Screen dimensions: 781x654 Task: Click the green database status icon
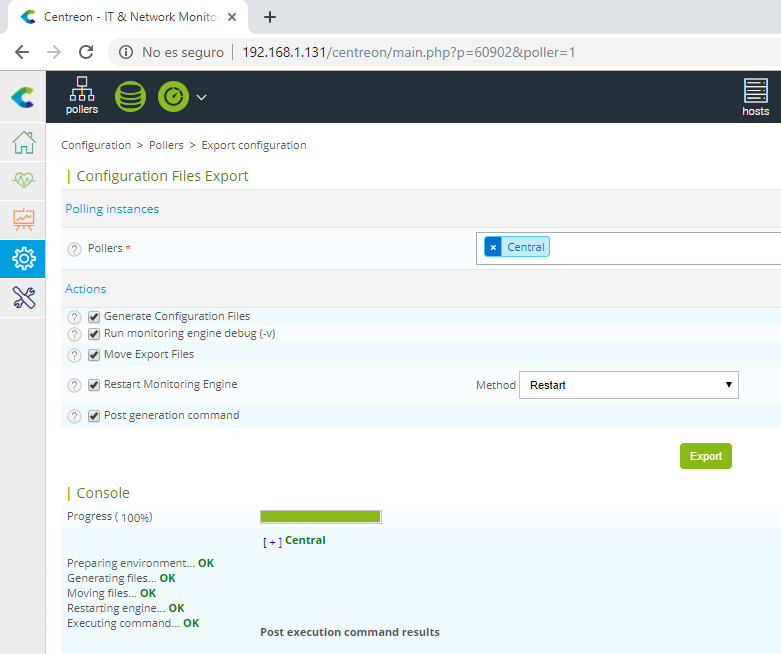tap(130, 97)
